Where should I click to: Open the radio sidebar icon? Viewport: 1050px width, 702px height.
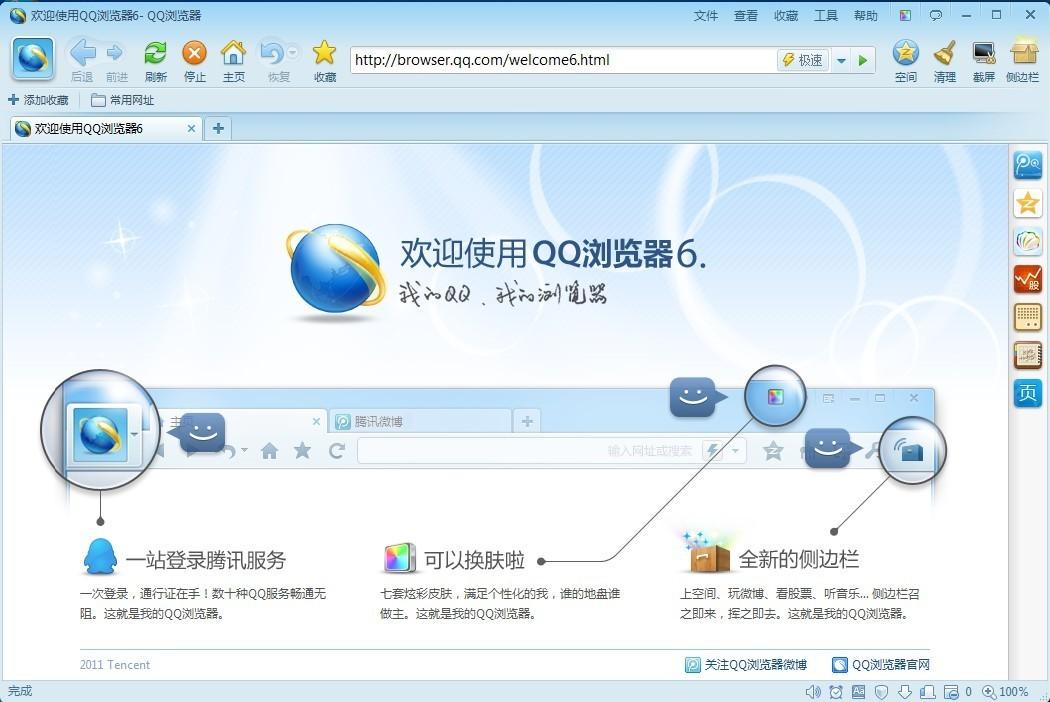(1027, 317)
